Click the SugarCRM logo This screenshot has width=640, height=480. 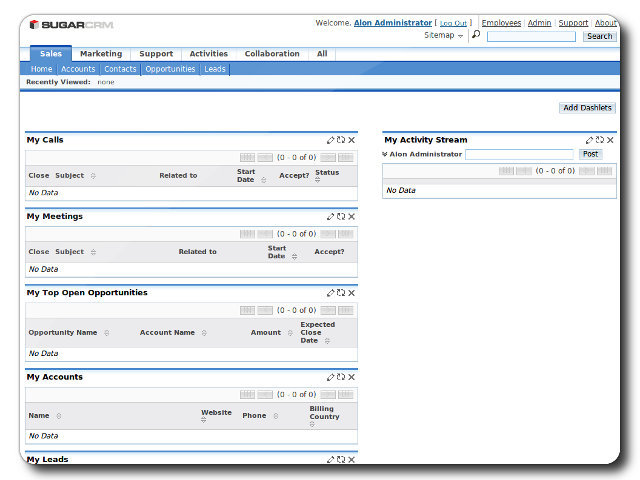tap(62, 24)
